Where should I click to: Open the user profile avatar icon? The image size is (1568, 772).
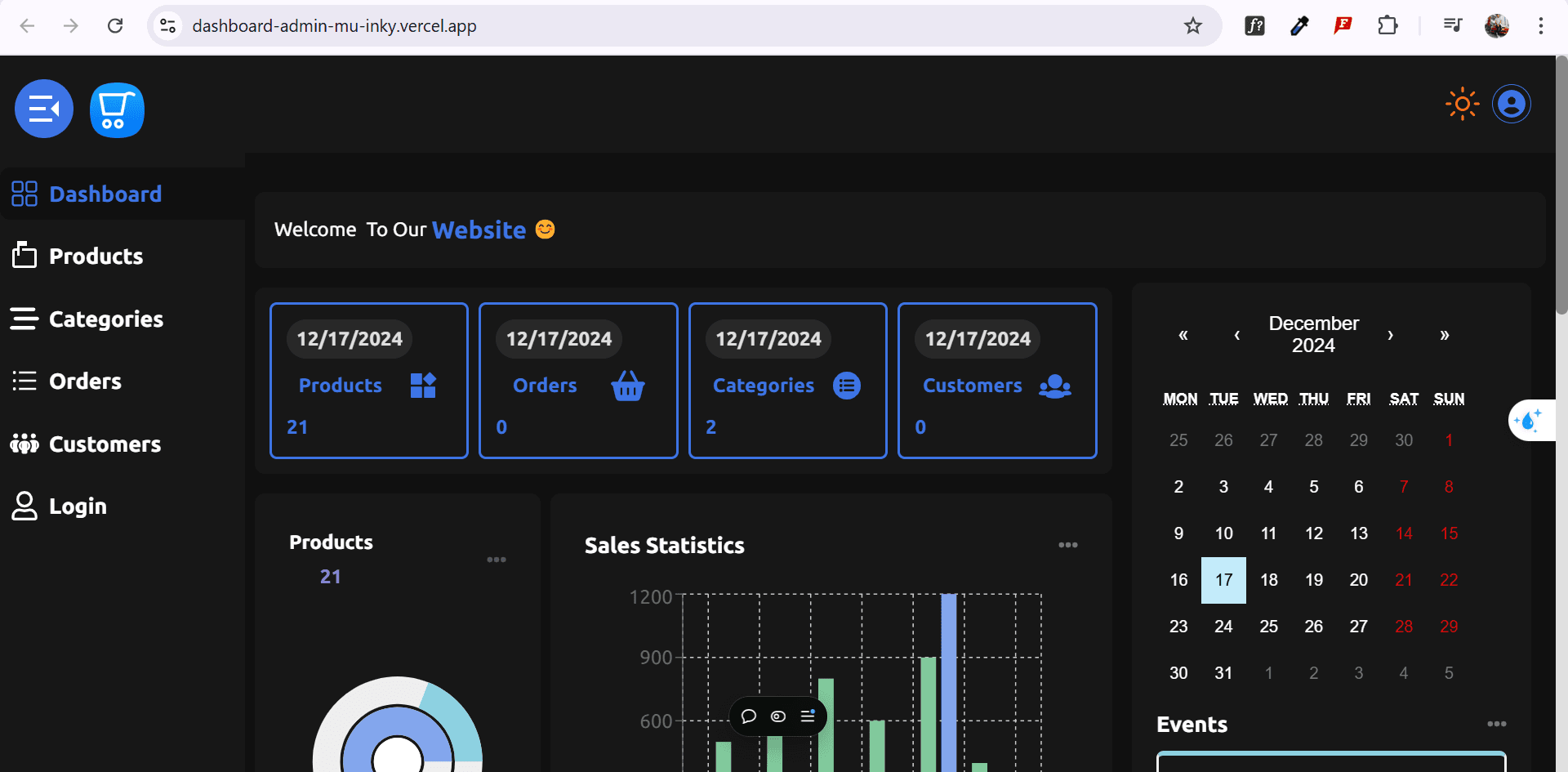coord(1512,104)
